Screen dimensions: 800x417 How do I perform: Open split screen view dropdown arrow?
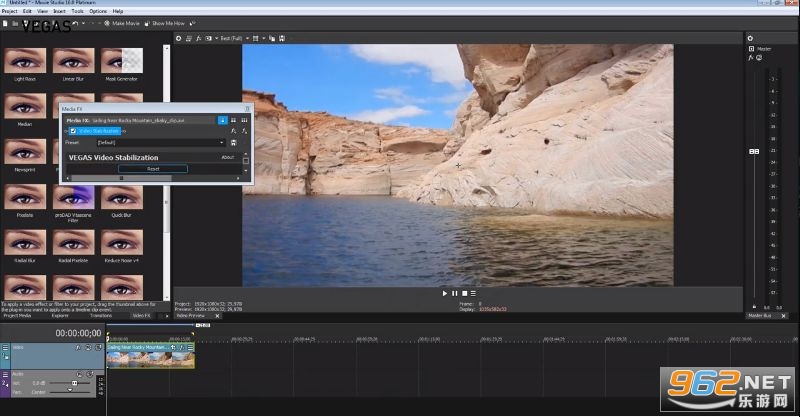pyautogui.click(x=216, y=38)
